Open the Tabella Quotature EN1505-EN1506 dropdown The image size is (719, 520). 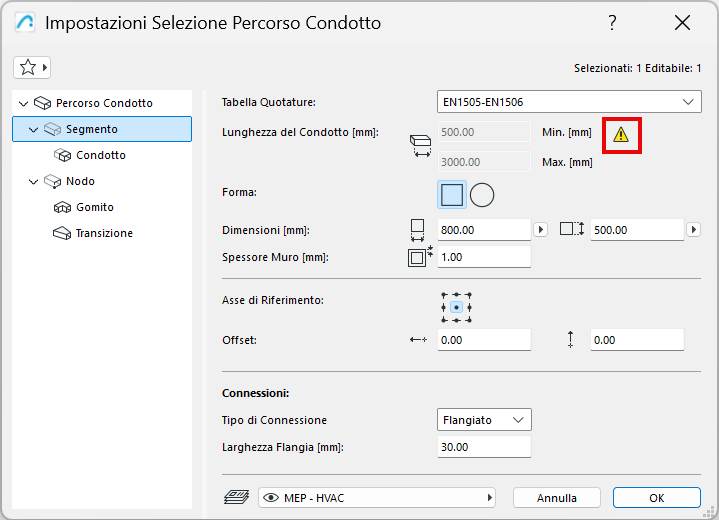pos(569,101)
